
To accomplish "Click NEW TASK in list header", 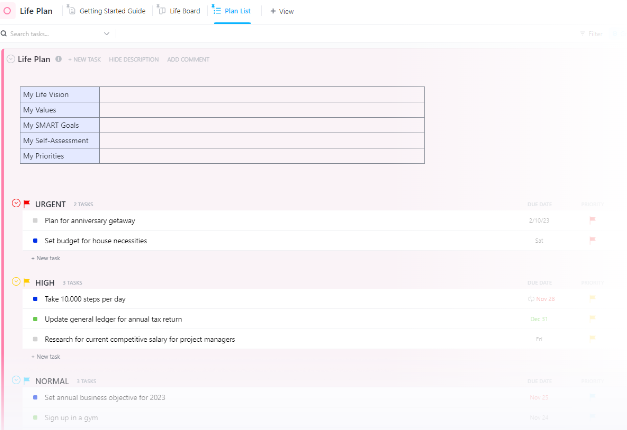I will tap(84, 60).
